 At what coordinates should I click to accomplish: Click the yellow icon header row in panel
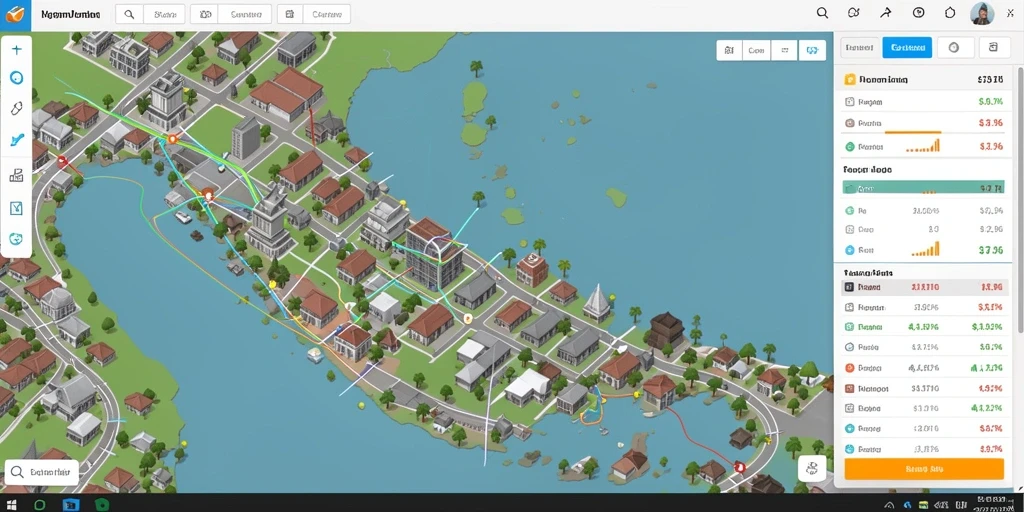pyautogui.click(x=924, y=80)
